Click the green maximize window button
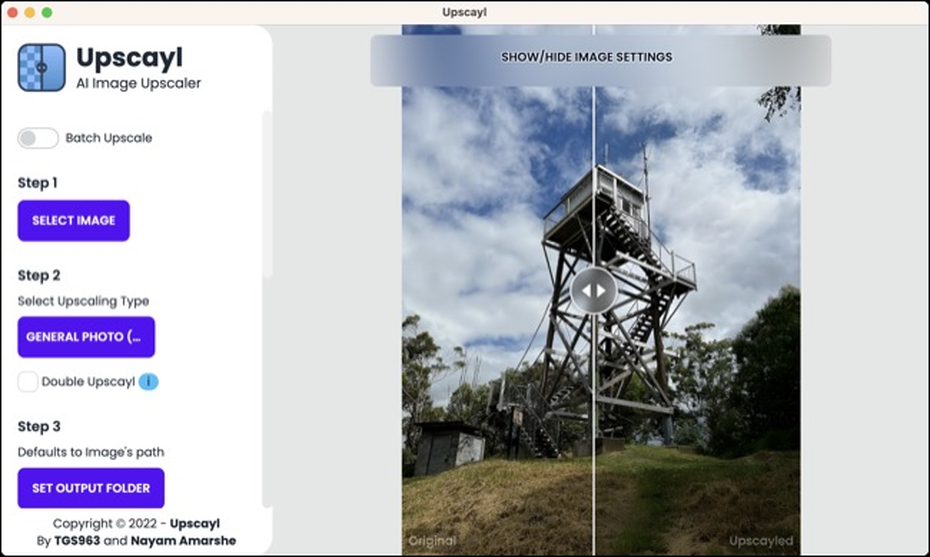This screenshot has height=557, width=930. point(47,12)
